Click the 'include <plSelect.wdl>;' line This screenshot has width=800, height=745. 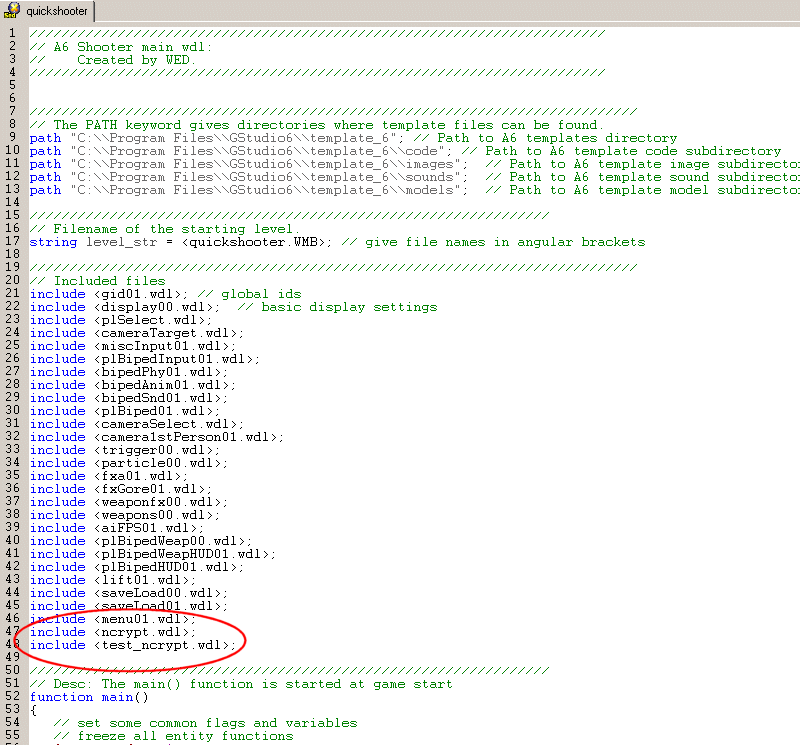pos(120,320)
